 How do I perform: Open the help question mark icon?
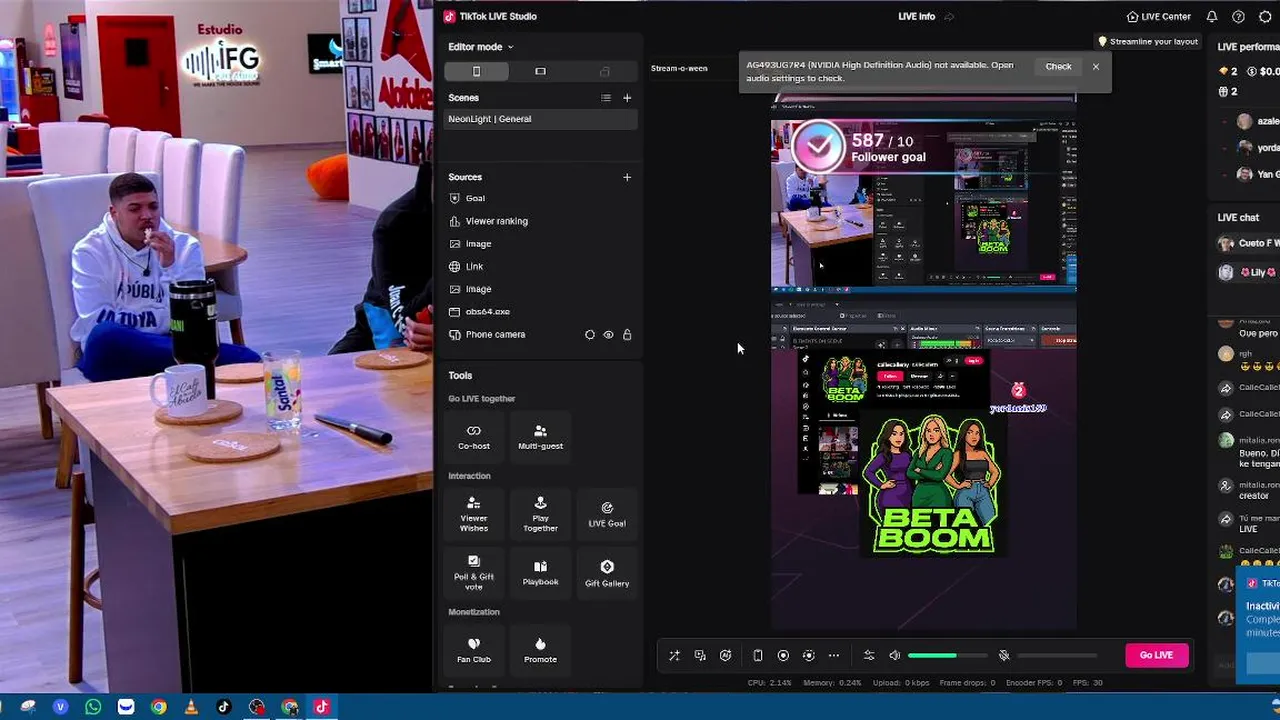pyautogui.click(x=1238, y=16)
